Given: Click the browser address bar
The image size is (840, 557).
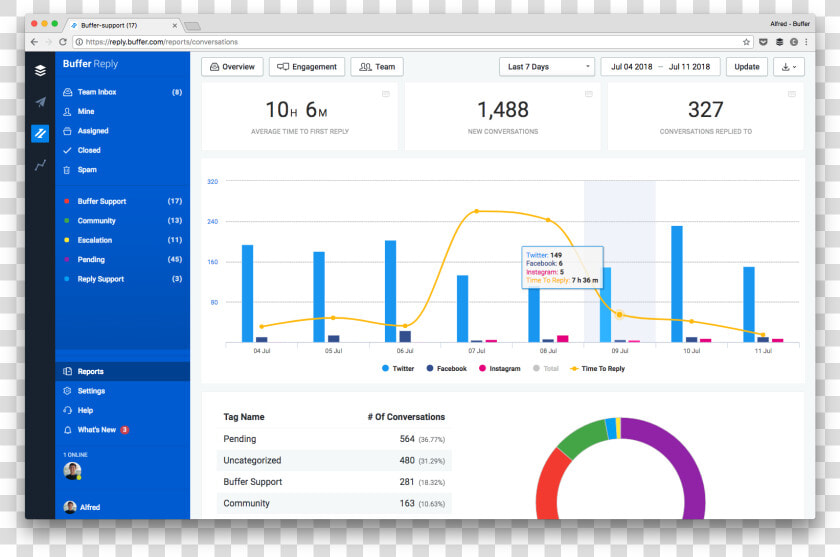Looking at the screenshot, I should pos(412,42).
